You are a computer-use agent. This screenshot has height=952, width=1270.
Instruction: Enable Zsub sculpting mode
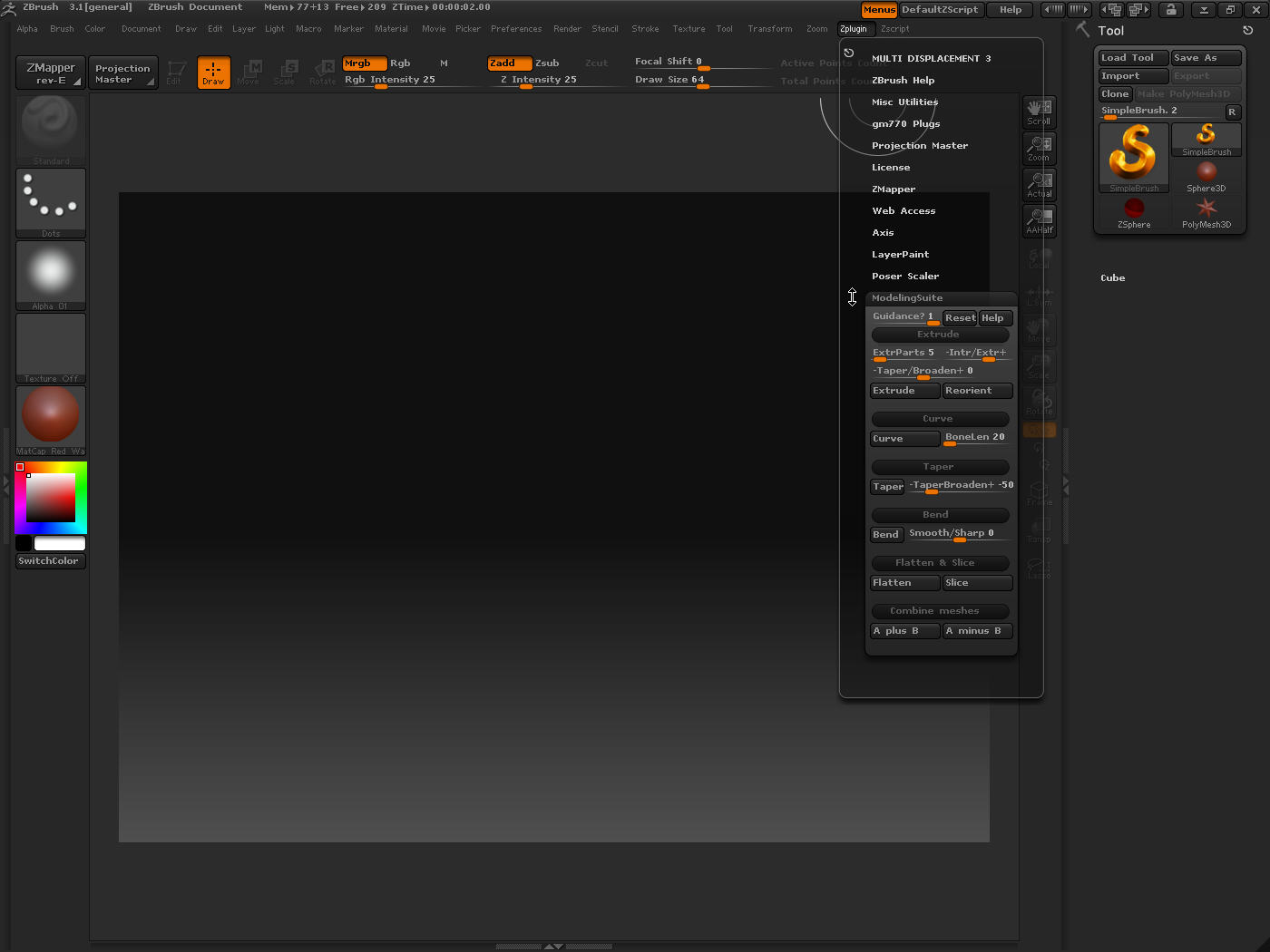tap(547, 63)
